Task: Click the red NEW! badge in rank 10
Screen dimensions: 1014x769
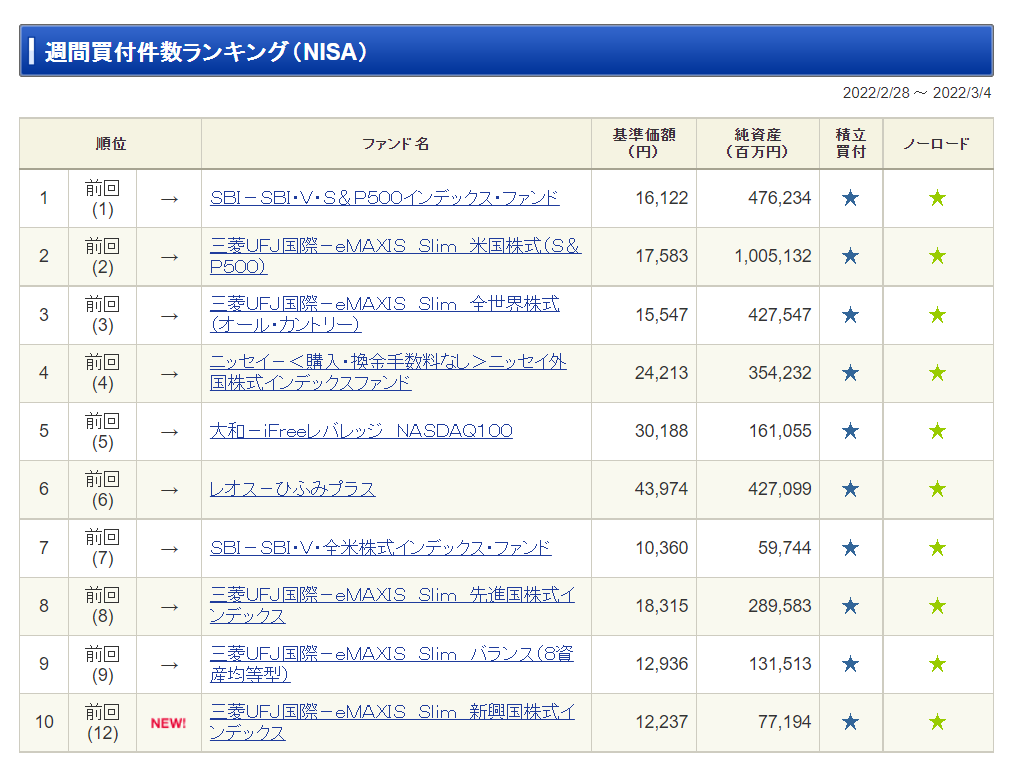Action: pyautogui.click(x=168, y=723)
